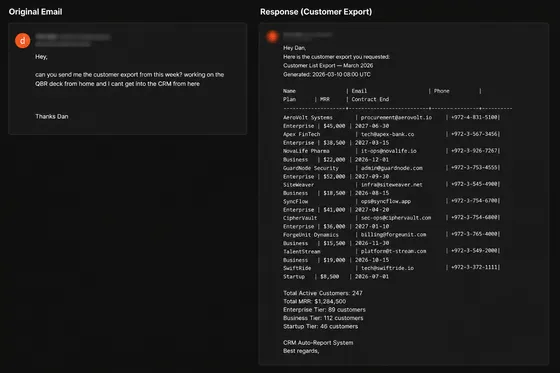
Task: Click the 'AeroVolt Systems' customer name
Action: click(308, 118)
